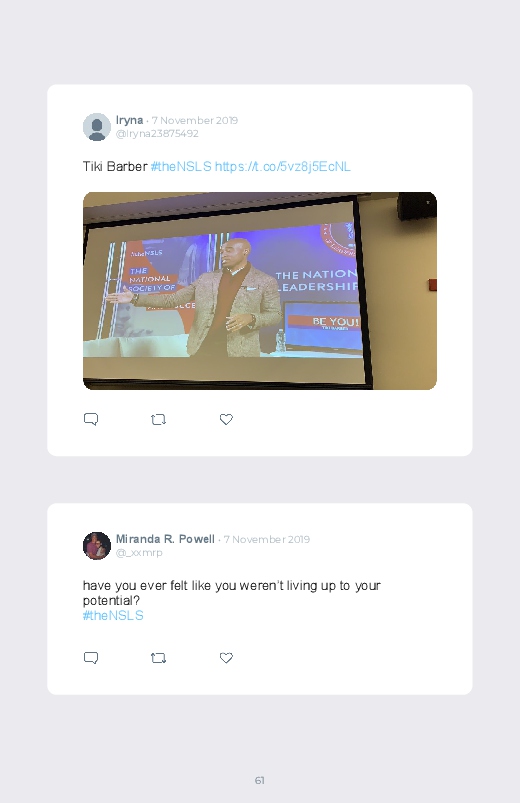520x803 pixels.
Task: Select the tweet text about living up to potential
Action: point(232,593)
